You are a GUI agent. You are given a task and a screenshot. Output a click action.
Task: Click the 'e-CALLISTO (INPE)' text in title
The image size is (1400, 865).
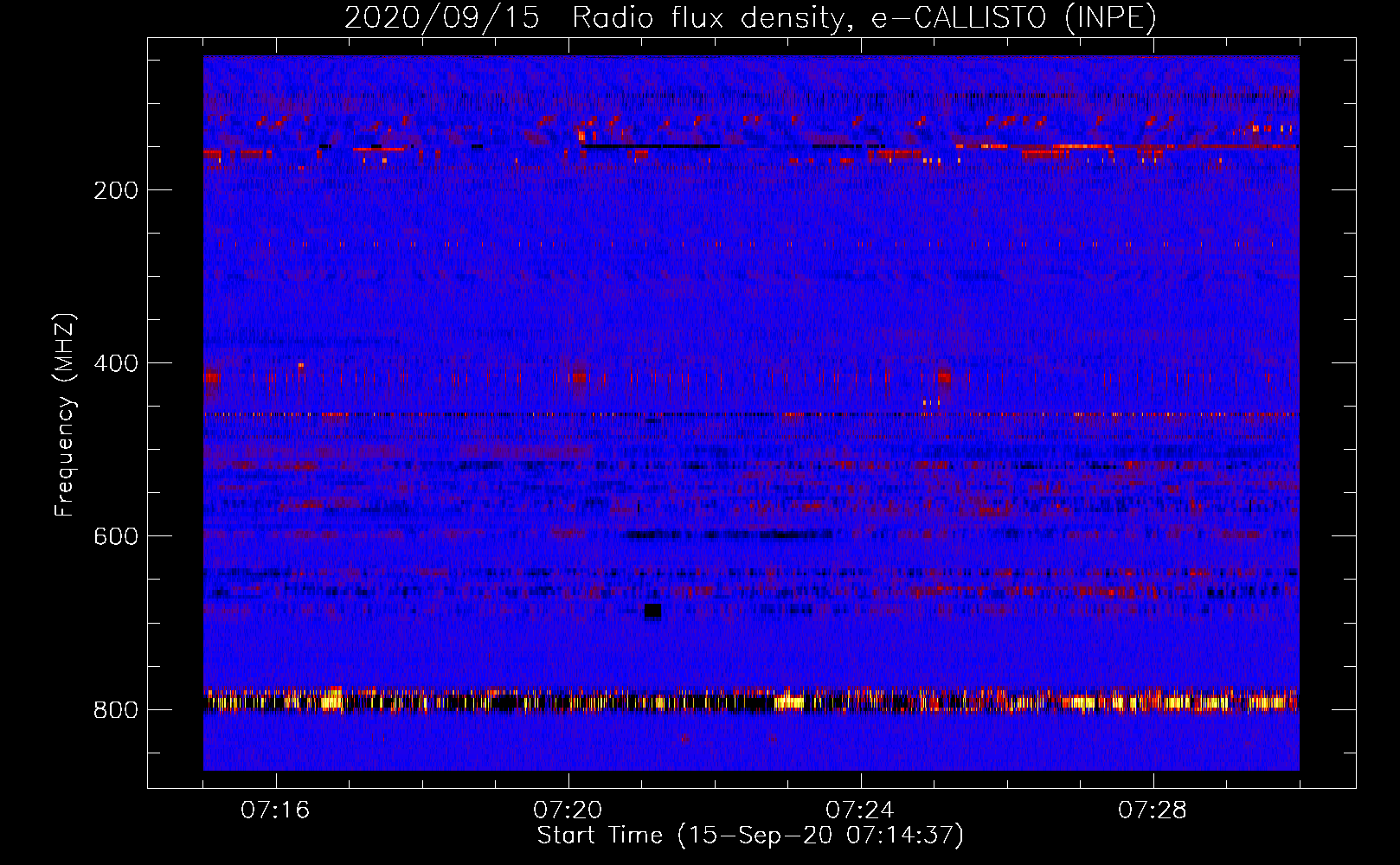pos(1013,18)
